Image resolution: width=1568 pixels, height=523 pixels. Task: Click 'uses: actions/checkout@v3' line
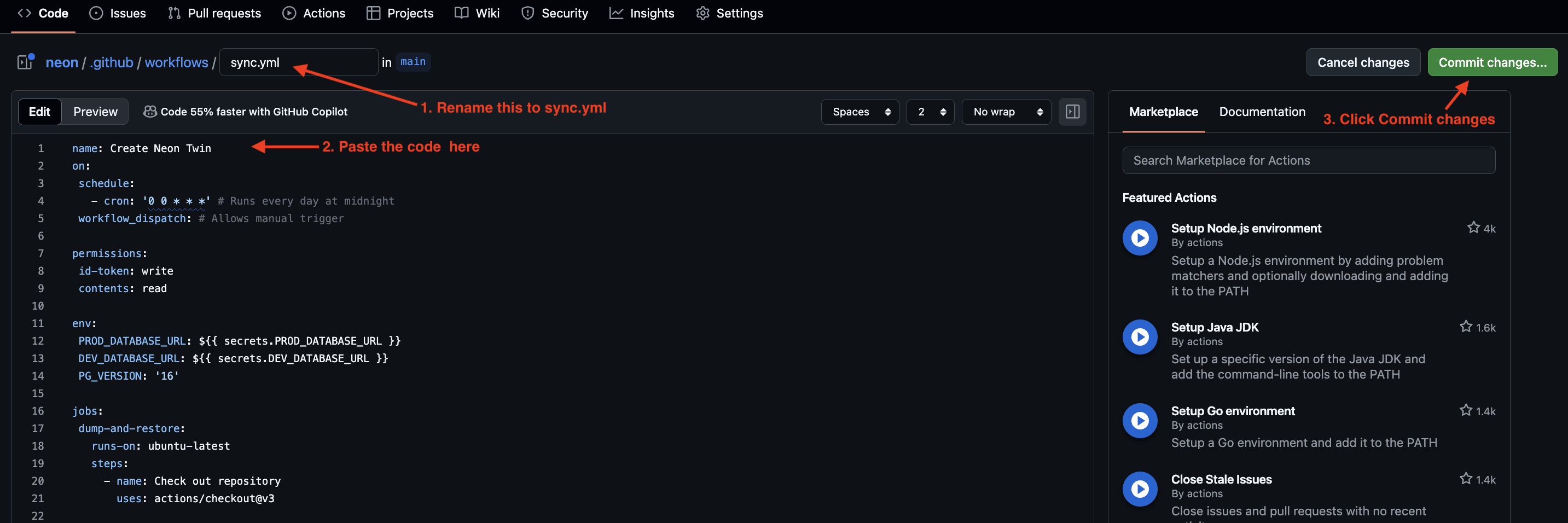[195, 498]
